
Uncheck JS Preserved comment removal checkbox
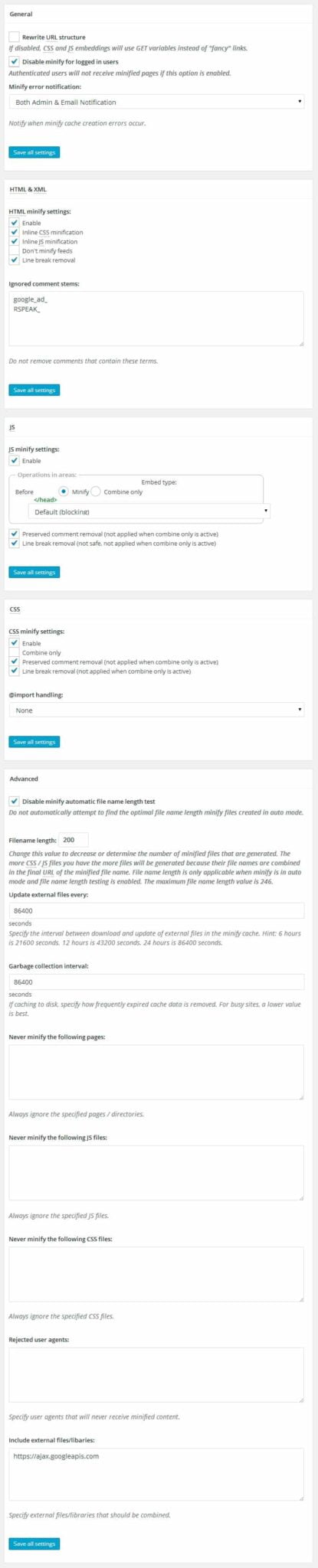coord(15,533)
